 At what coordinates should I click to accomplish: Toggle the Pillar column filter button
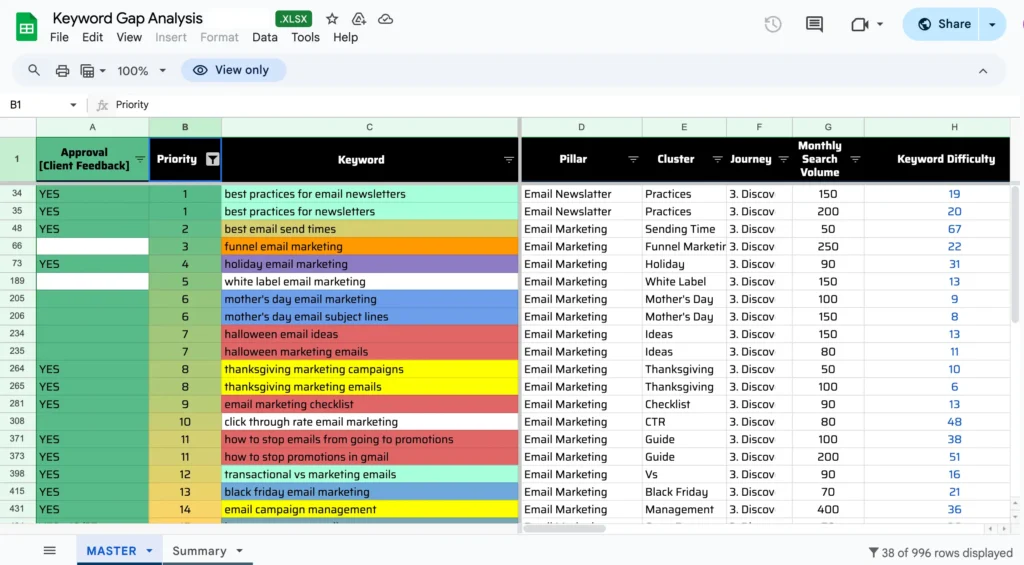click(632, 160)
